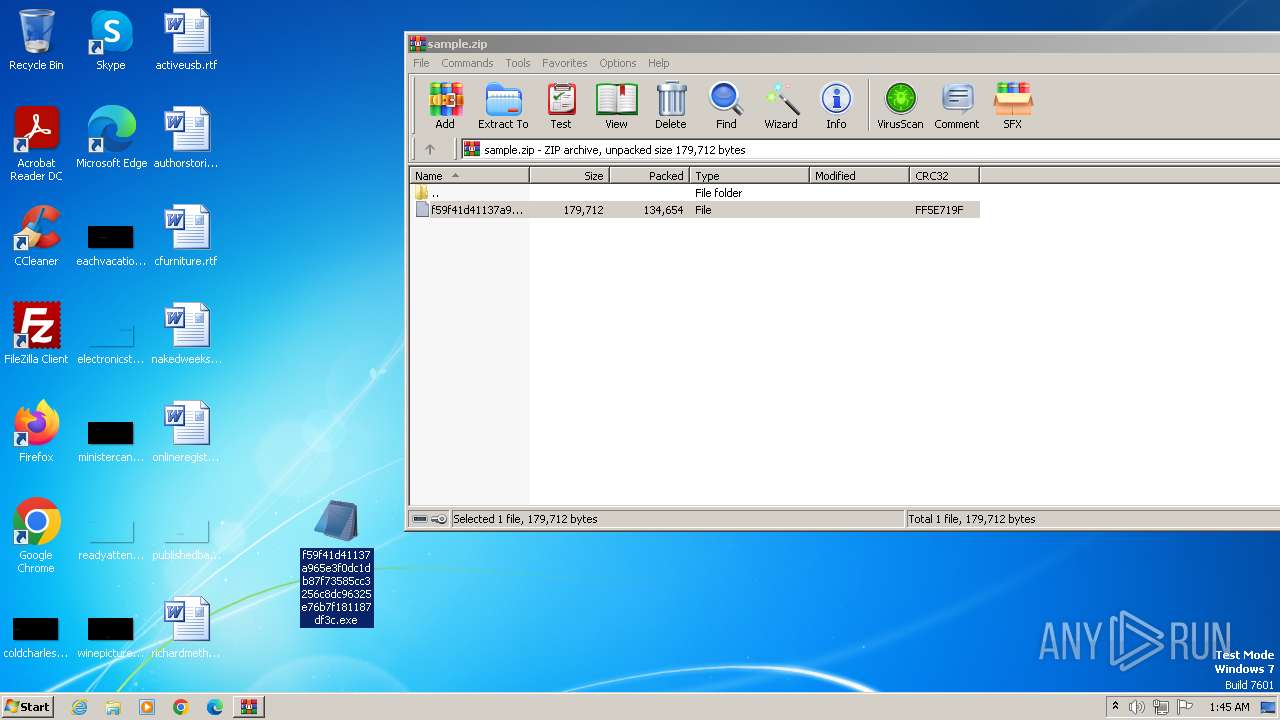Open the Find tool
The width and height of the screenshot is (1280, 720).
pyautogui.click(x=726, y=106)
